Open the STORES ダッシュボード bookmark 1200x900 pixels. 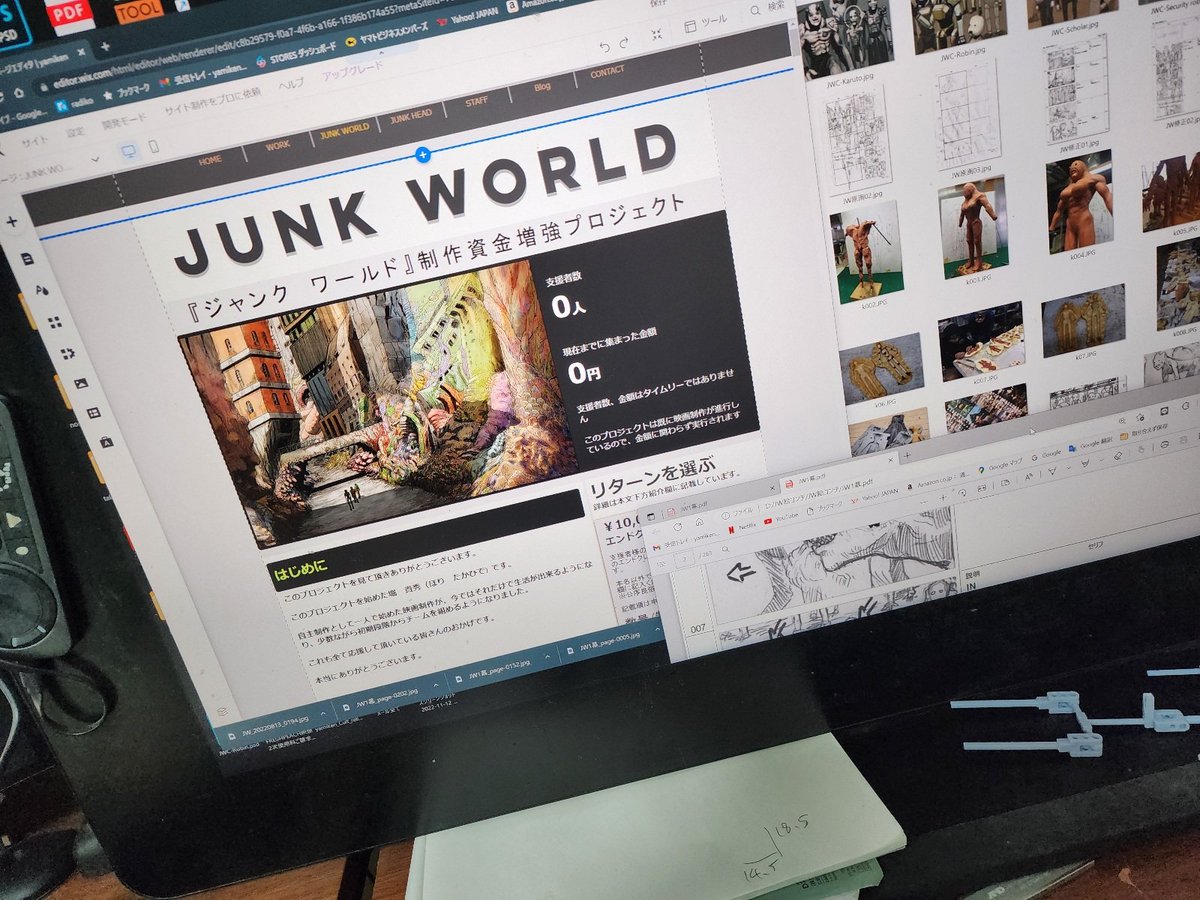coord(297,55)
